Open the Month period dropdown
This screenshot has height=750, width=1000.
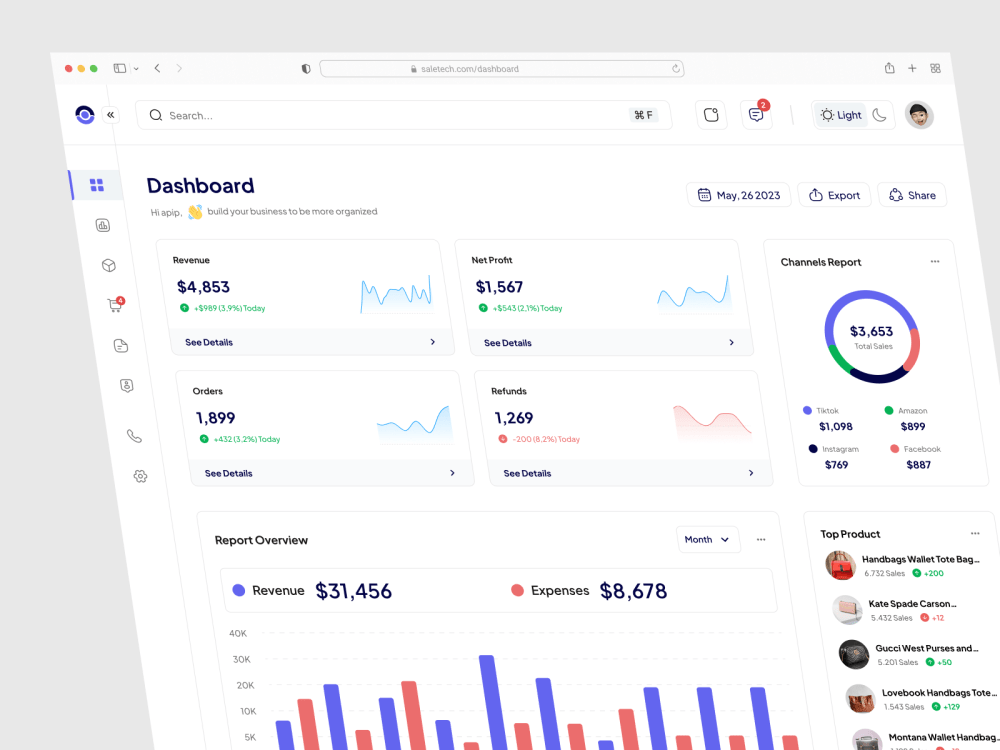pos(708,540)
